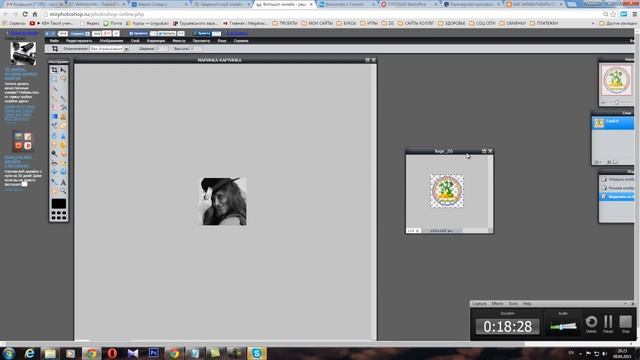This screenshot has width=640, height=360.
Task: Click the Ширина width input field
Action: 162,49
